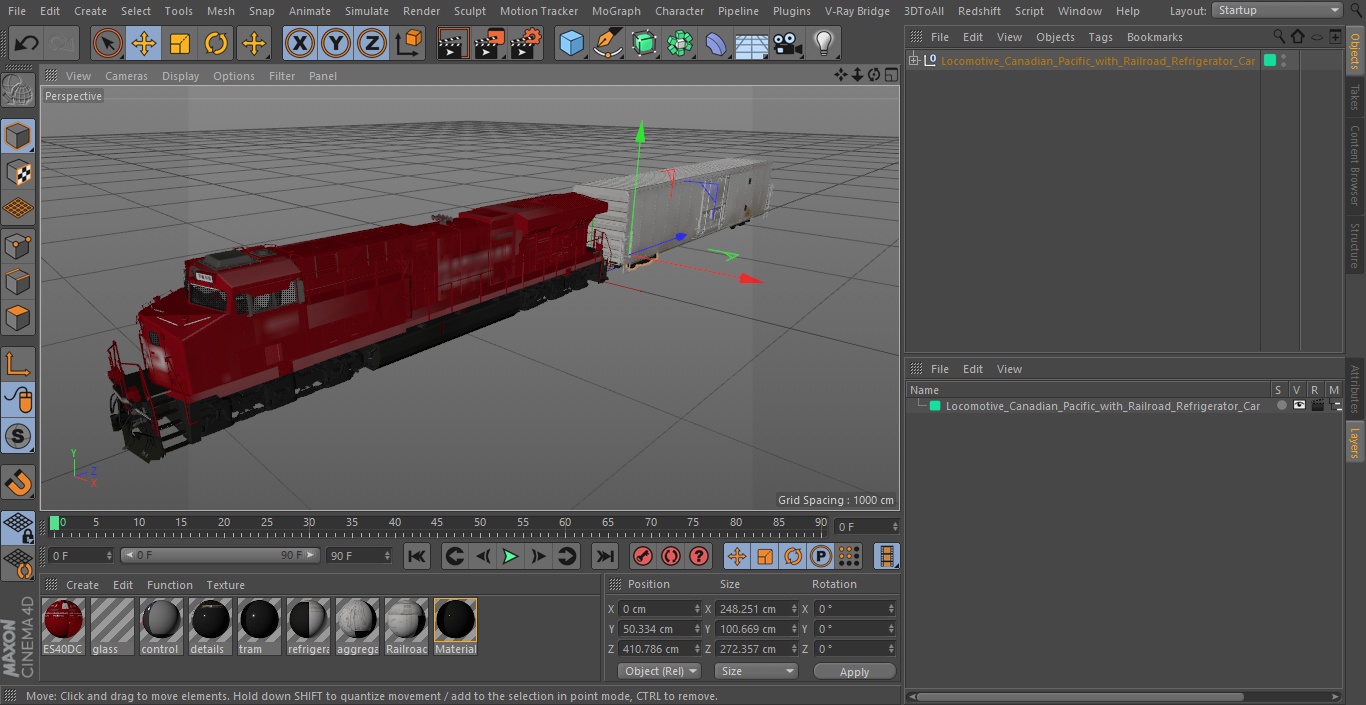The image size is (1366, 705).
Task: Open the viewport Cameras menu
Action: tap(126, 76)
